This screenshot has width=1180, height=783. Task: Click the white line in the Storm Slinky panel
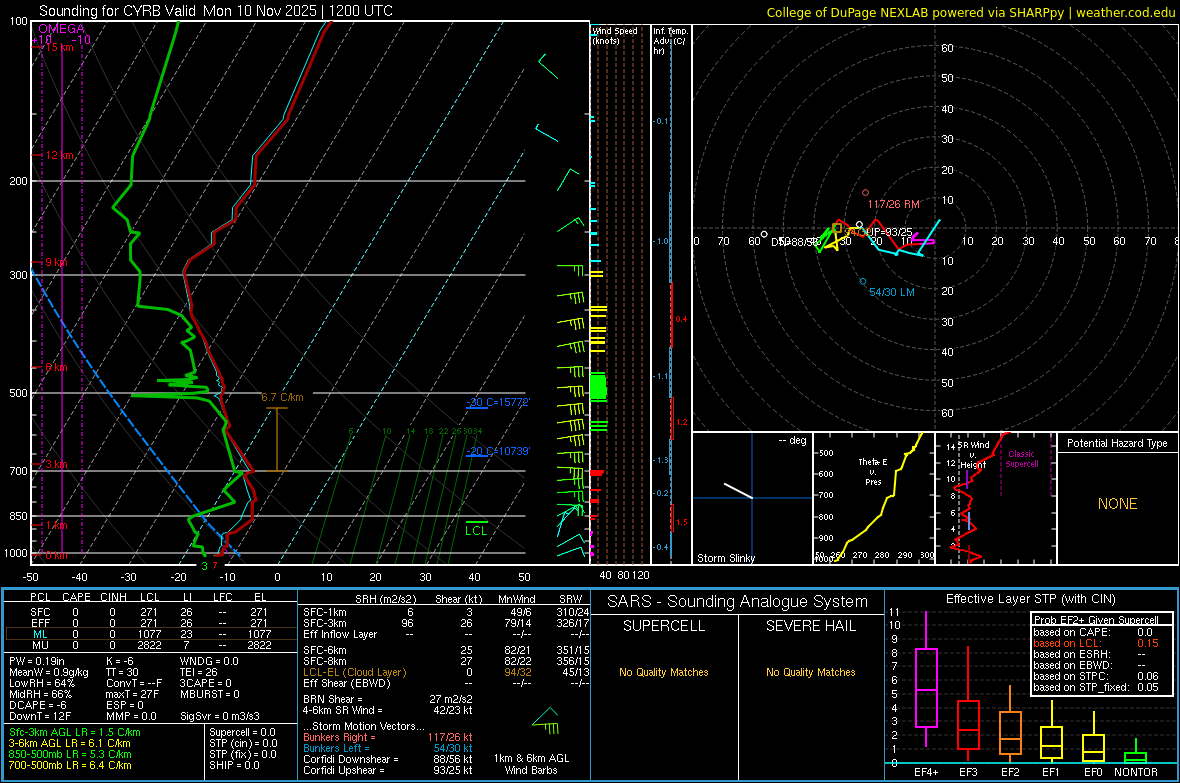click(x=738, y=491)
